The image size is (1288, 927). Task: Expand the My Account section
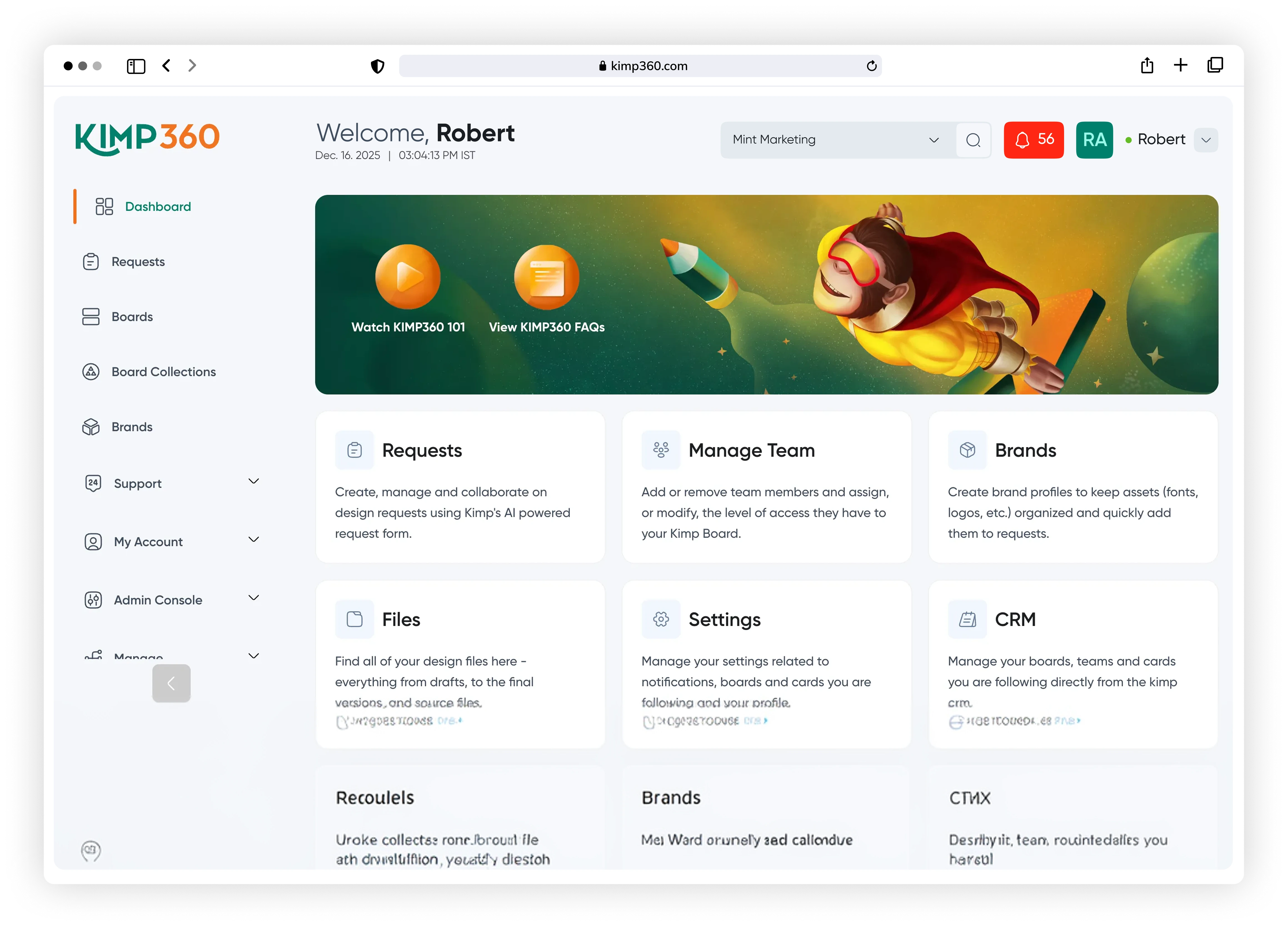(253, 540)
